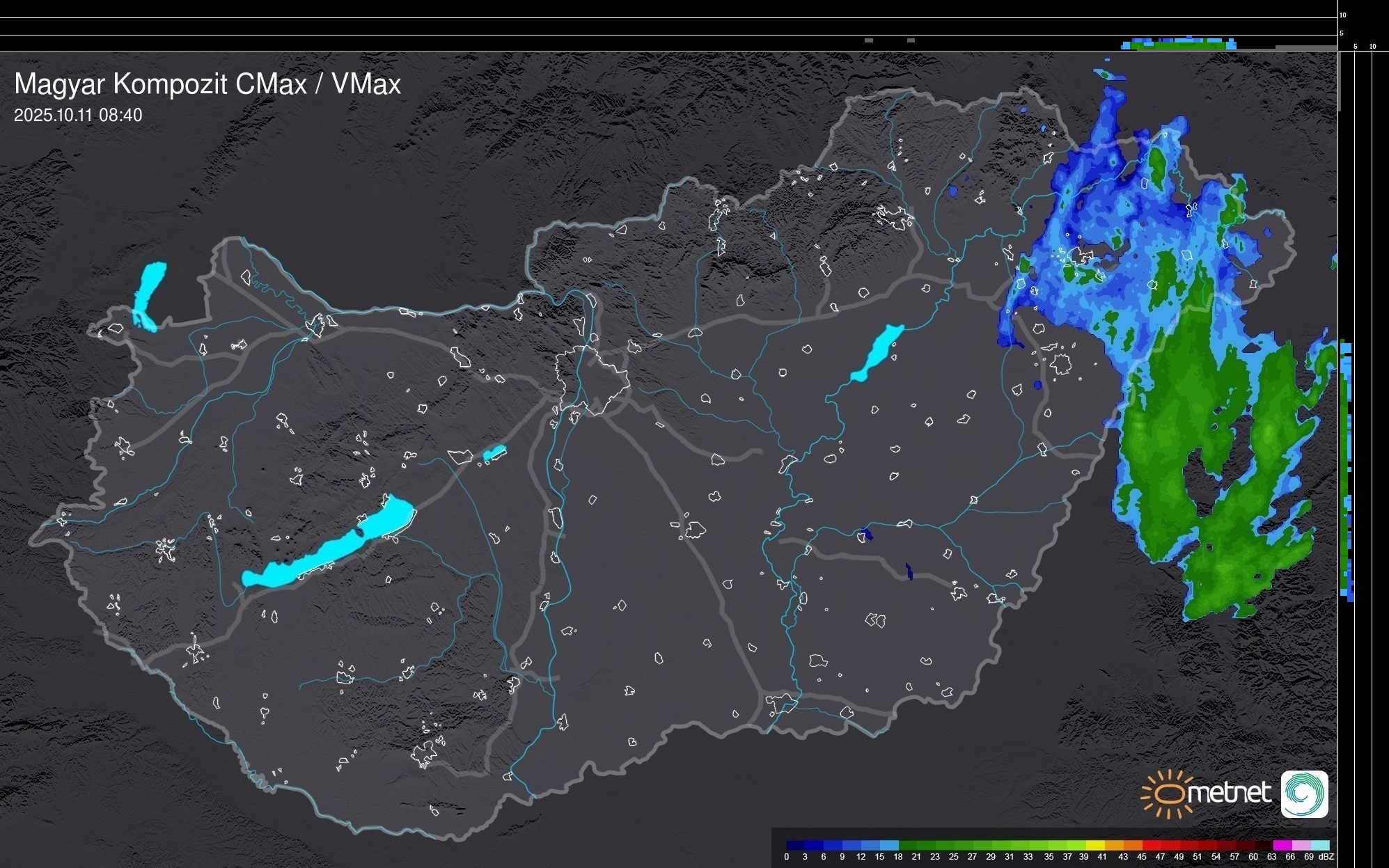1389x868 pixels.
Task: Click the Magyar Kompozit CMax / VMax title
Action: tap(207, 84)
